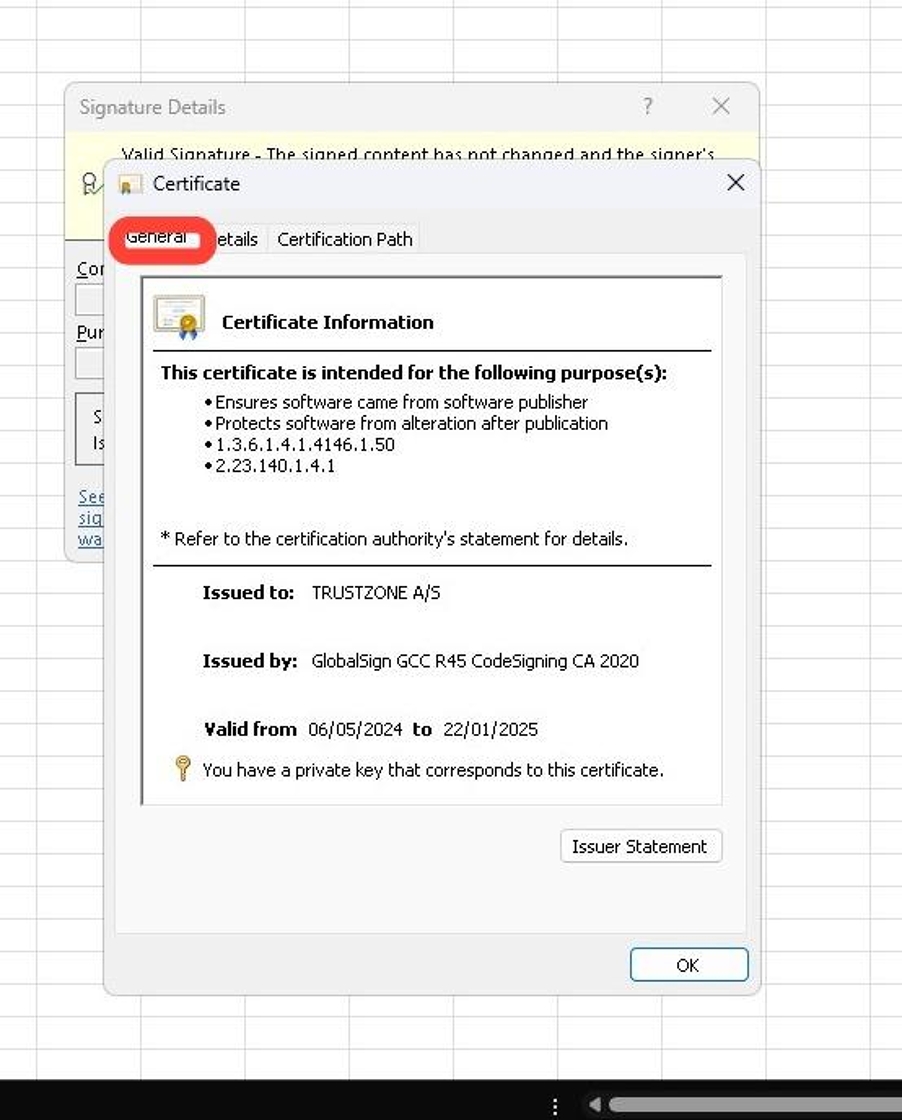Click the Certificate title bar icon
The image size is (902, 1120).
(x=129, y=184)
